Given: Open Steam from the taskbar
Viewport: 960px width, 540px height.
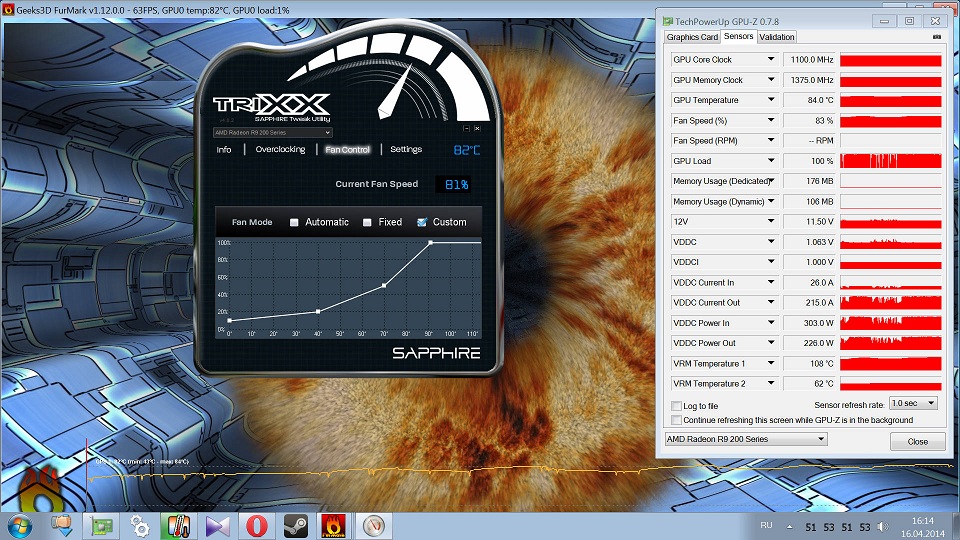Looking at the screenshot, I should [296, 527].
